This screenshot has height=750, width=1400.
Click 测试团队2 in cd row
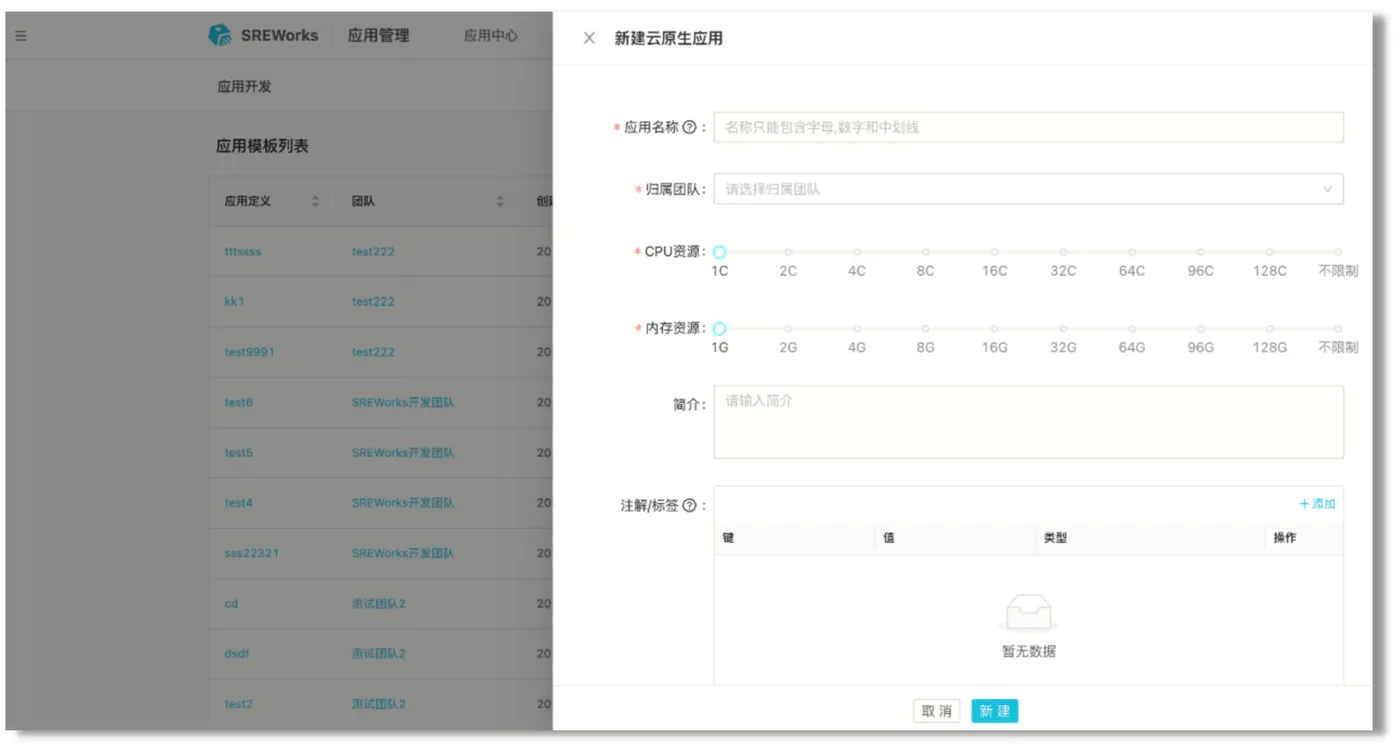pyautogui.click(x=378, y=604)
